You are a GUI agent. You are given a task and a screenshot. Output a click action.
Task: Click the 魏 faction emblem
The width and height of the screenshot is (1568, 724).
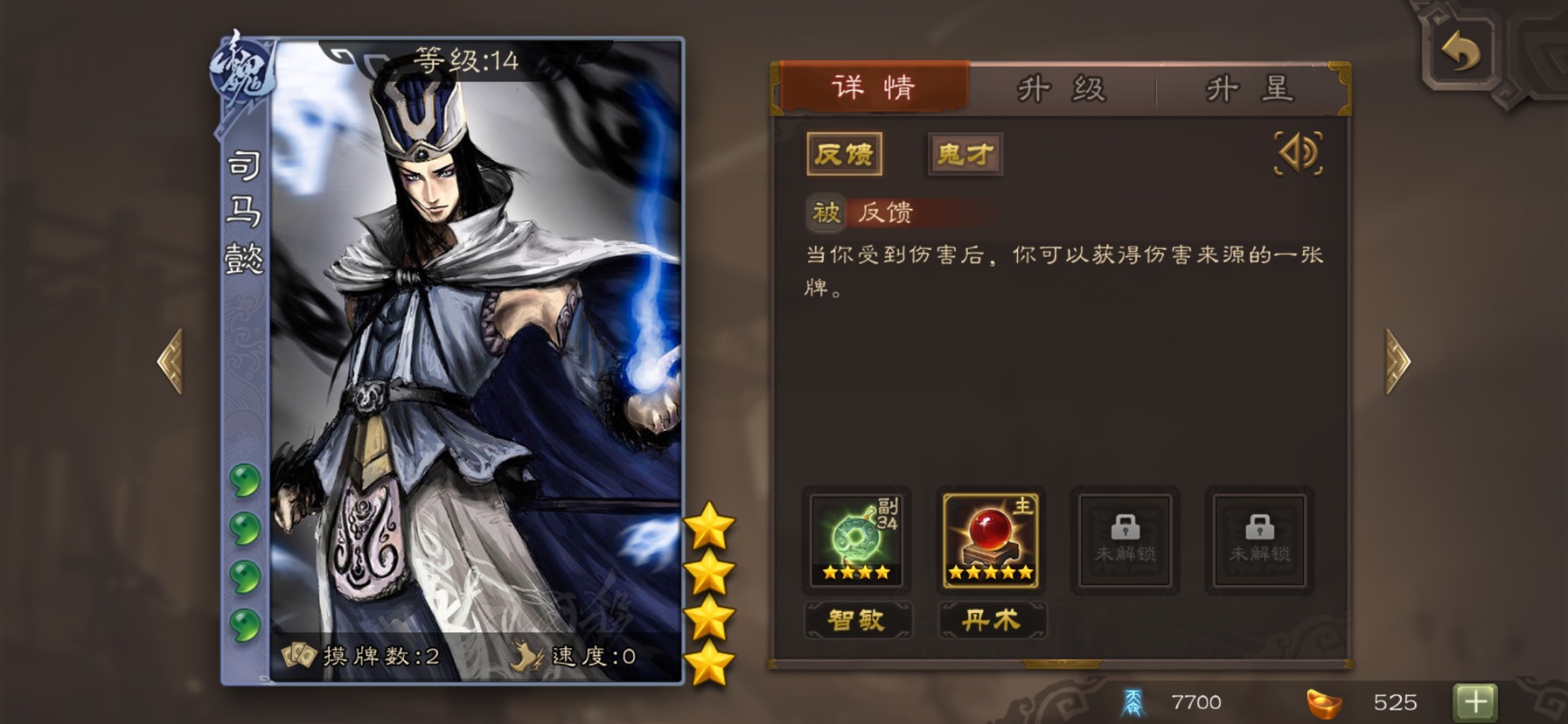[240, 70]
